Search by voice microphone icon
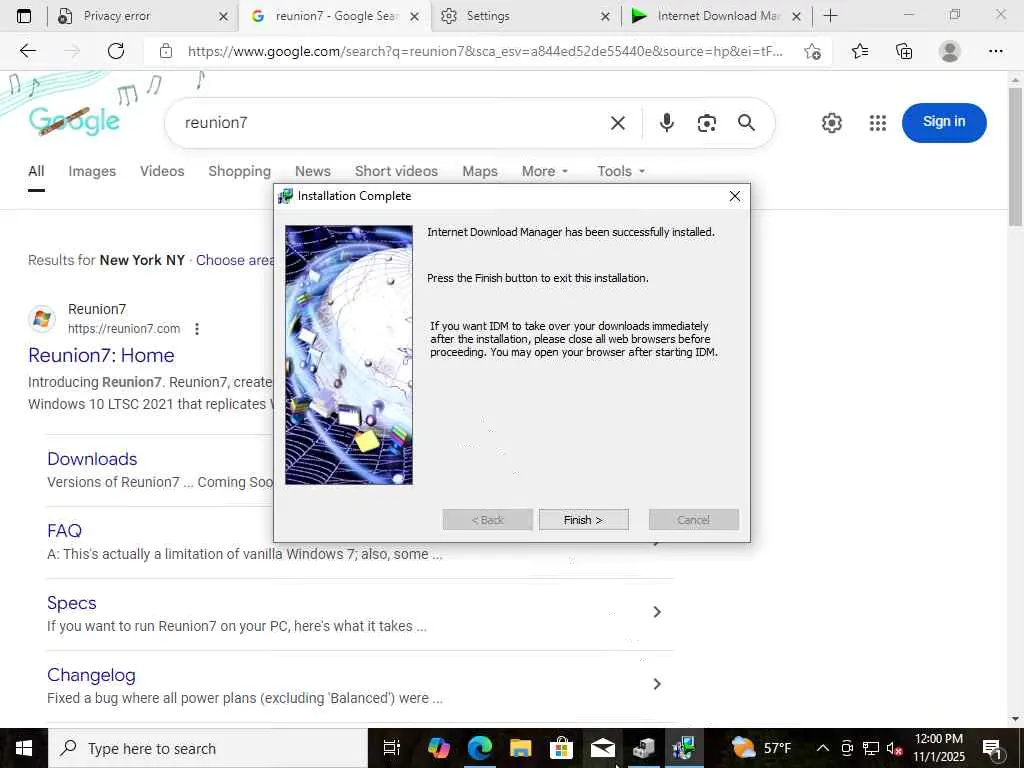 (x=666, y=123)
